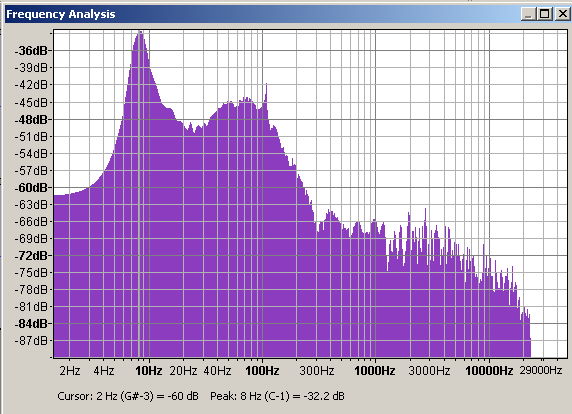Click the Cursor readout text
Image resolution: width=572 pixels, height=414 pixels.
[128, 396]
